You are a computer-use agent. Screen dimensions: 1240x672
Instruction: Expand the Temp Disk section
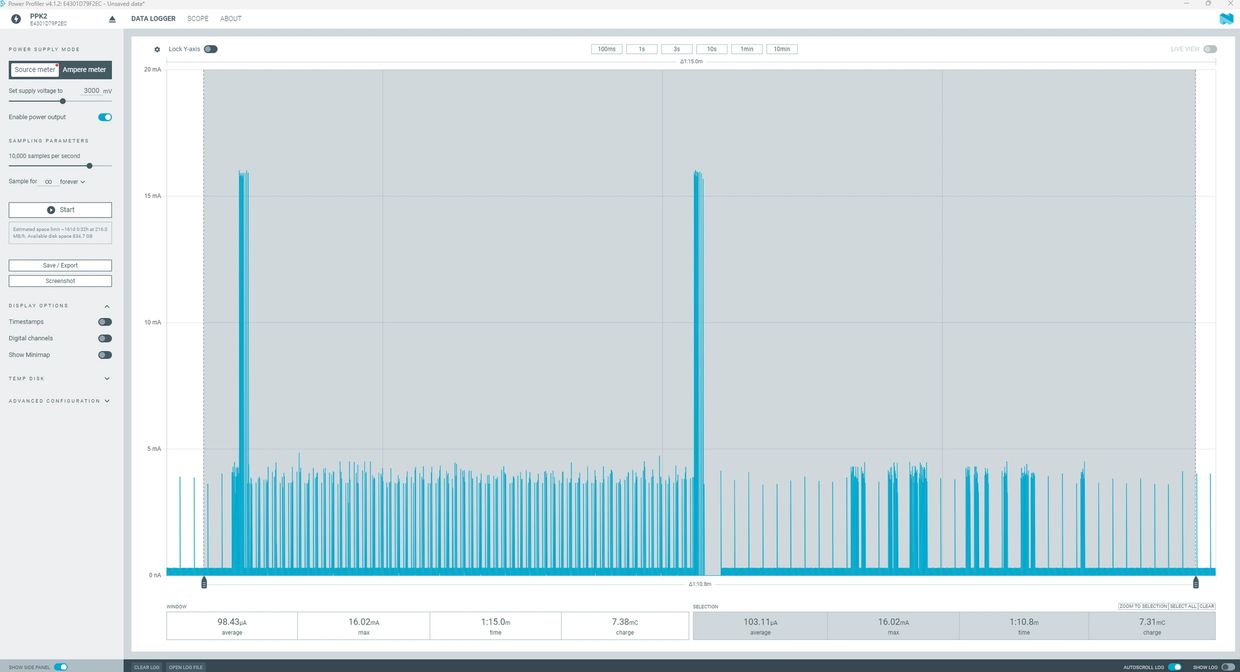click(107, 379)
